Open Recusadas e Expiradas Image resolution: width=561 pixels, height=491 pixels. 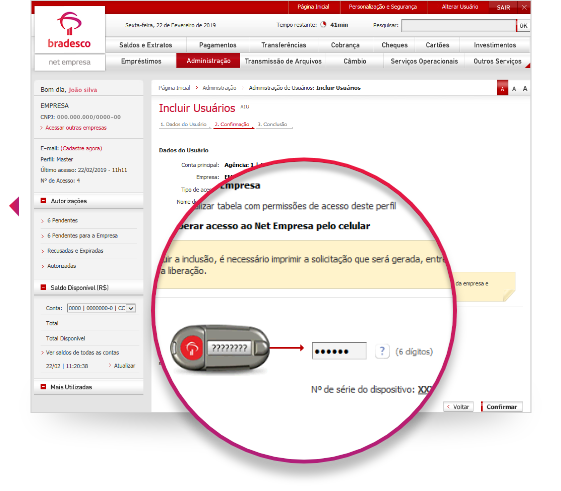75,251
